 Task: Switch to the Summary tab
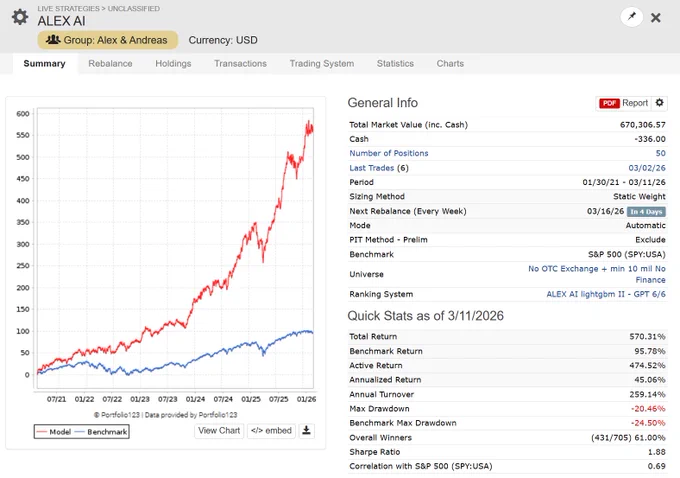44,63
